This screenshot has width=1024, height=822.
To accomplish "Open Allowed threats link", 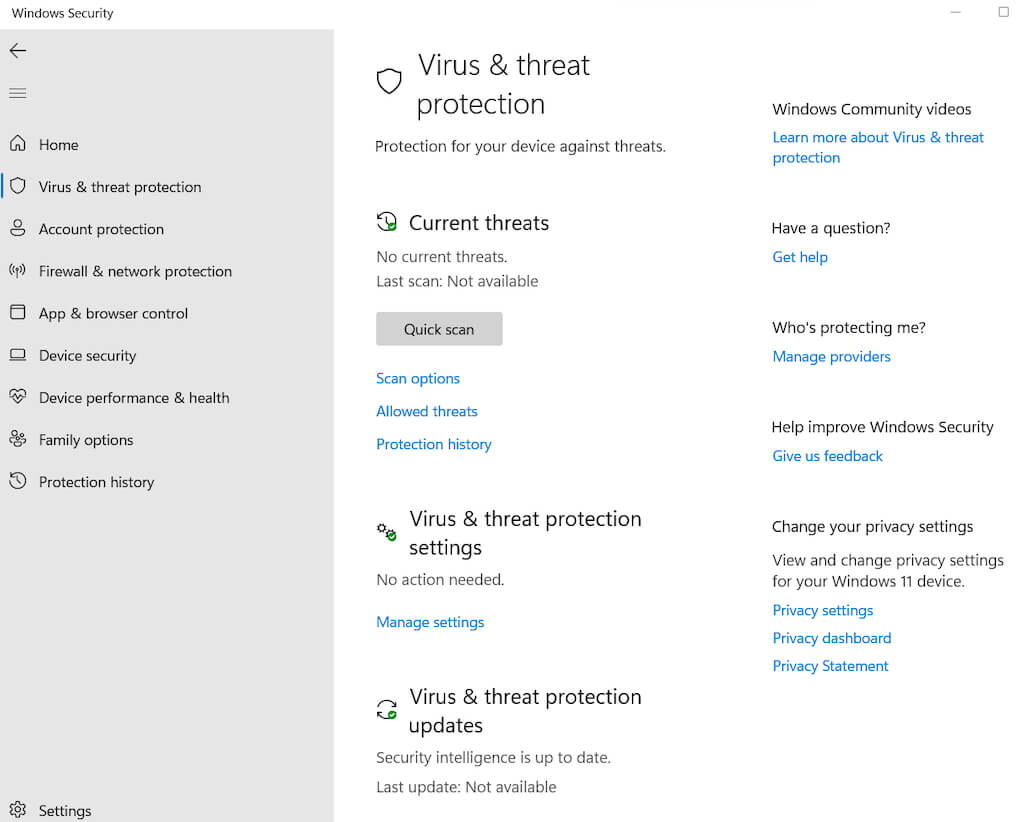I will tap(427, 411).
